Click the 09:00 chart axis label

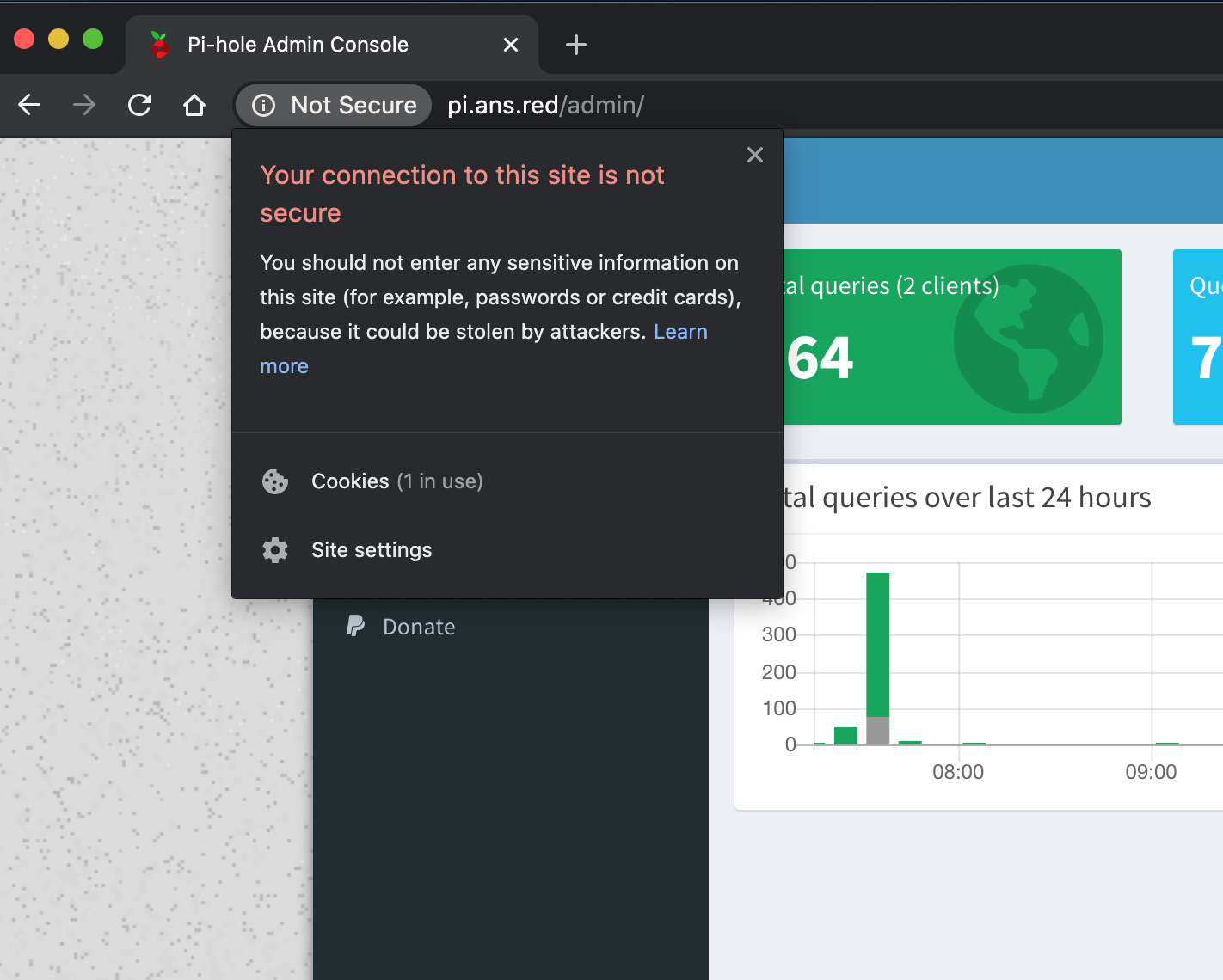(1151, 772)
